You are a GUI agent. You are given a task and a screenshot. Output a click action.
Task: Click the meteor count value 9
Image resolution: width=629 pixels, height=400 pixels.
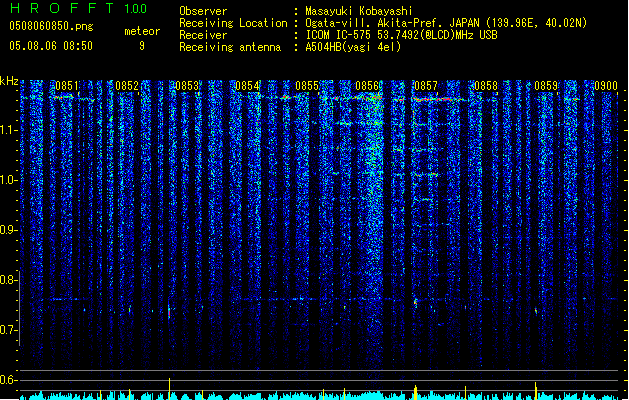pyautogui.click(x=142, y=46)
